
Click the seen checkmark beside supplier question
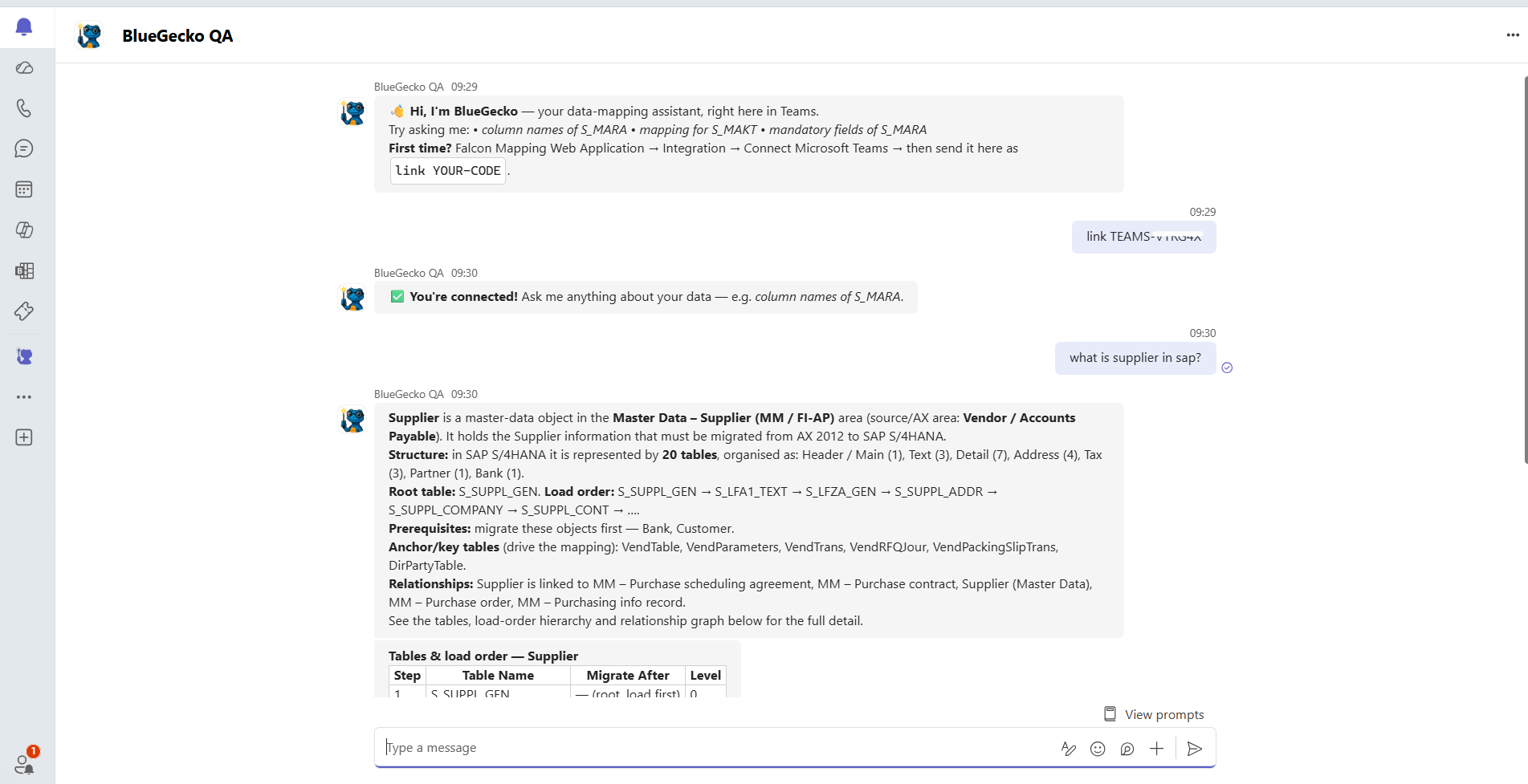(1227, 368)
